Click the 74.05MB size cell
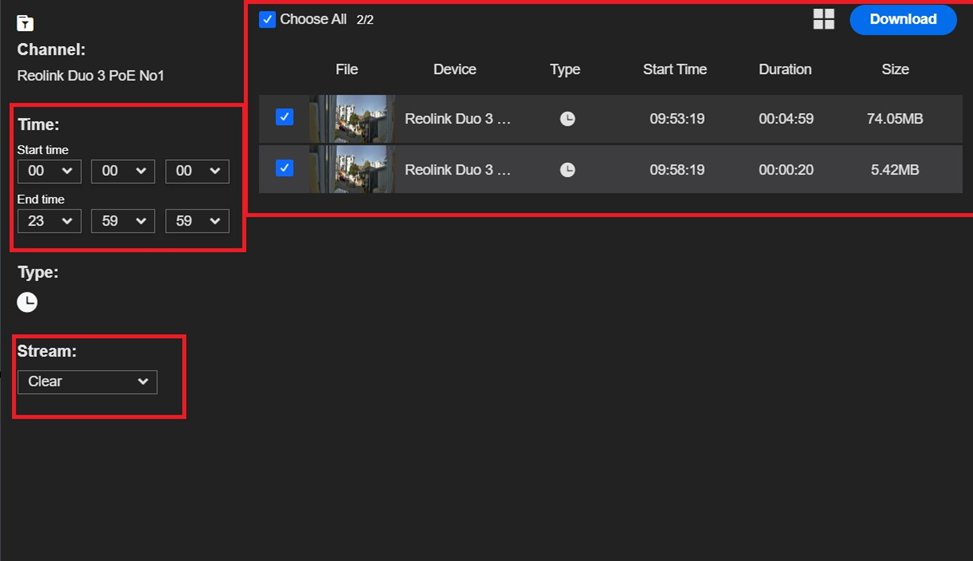This screenshot has height=561, width=973. coord(895,119)
